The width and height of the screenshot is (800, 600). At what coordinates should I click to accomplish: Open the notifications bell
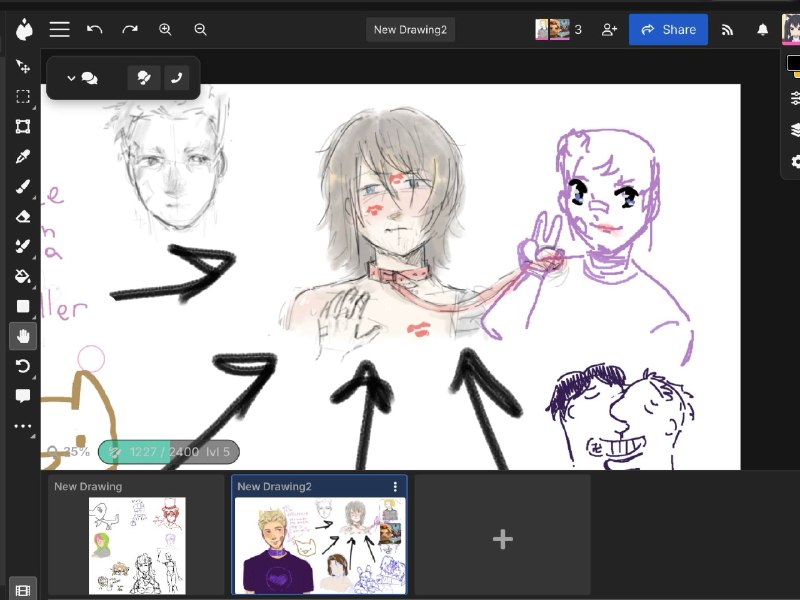pyautogui.click(x=762, y=30)
